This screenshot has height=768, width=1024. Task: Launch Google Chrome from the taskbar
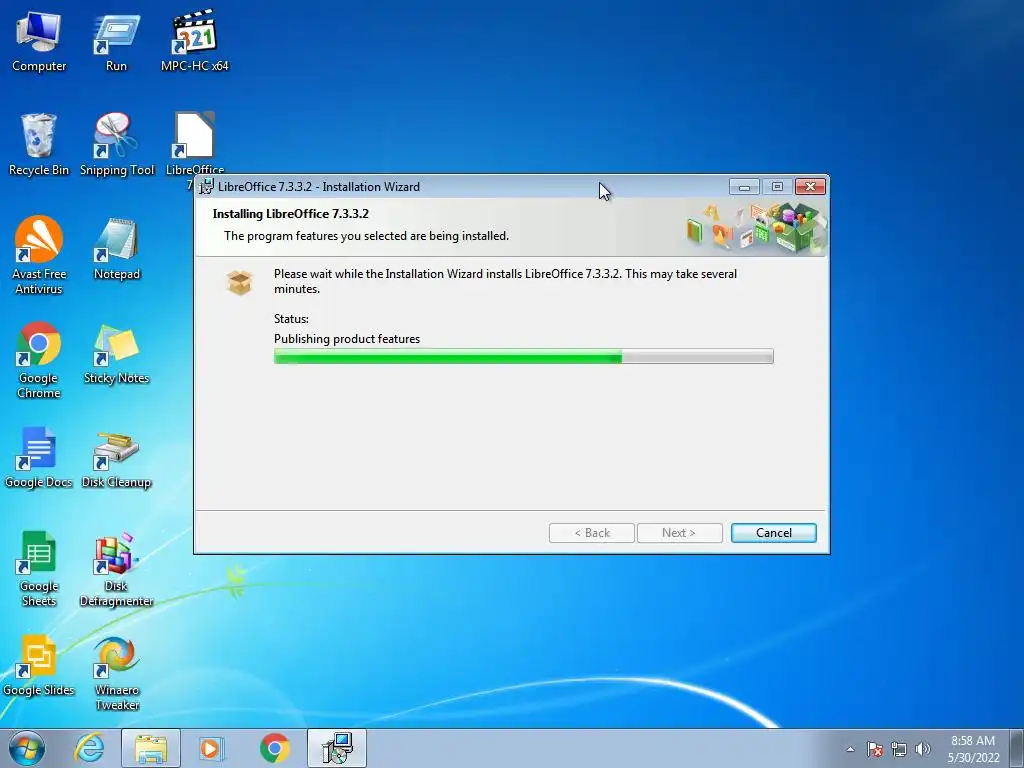pyautogui.click(x=274, y=748)
